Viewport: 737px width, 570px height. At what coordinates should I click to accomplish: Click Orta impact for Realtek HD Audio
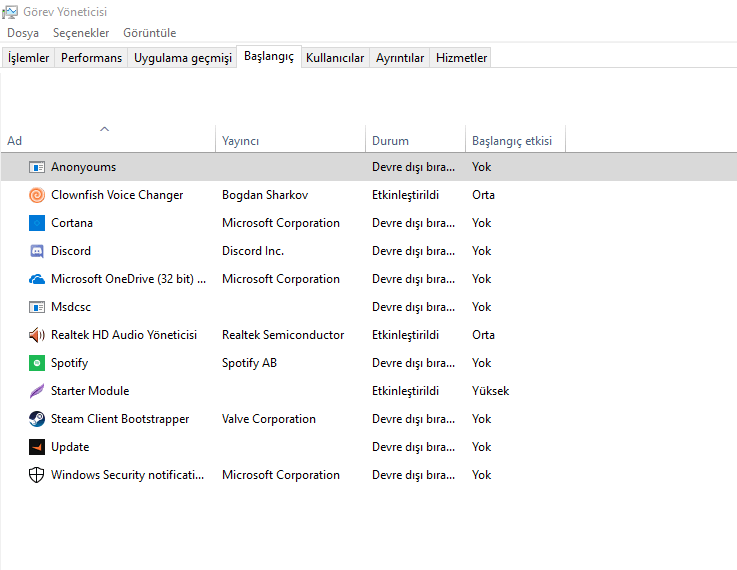(483, 335)
